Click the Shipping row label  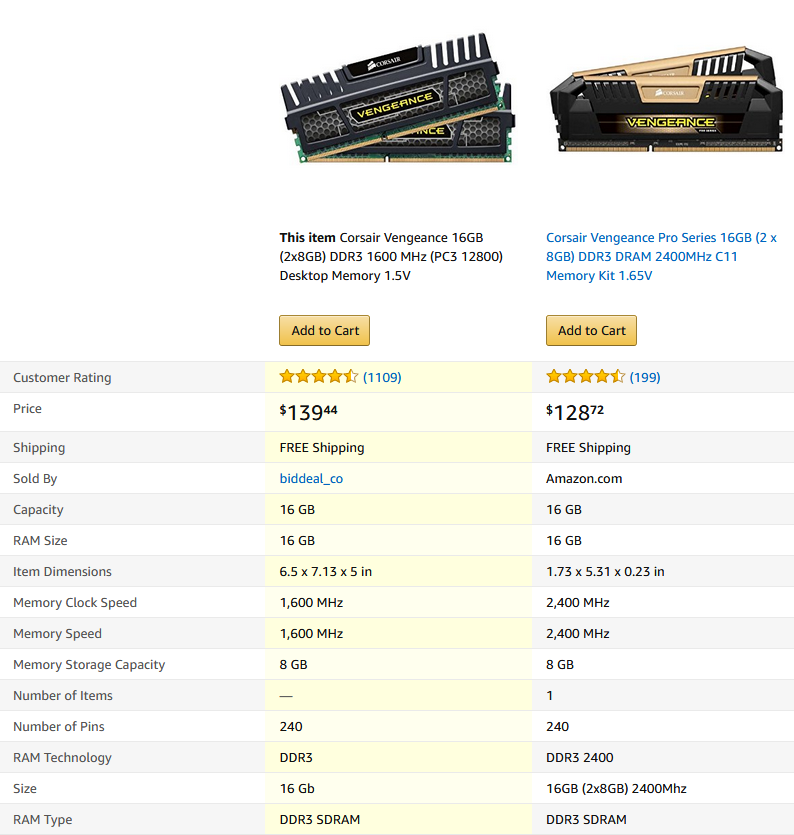(39, 448)
